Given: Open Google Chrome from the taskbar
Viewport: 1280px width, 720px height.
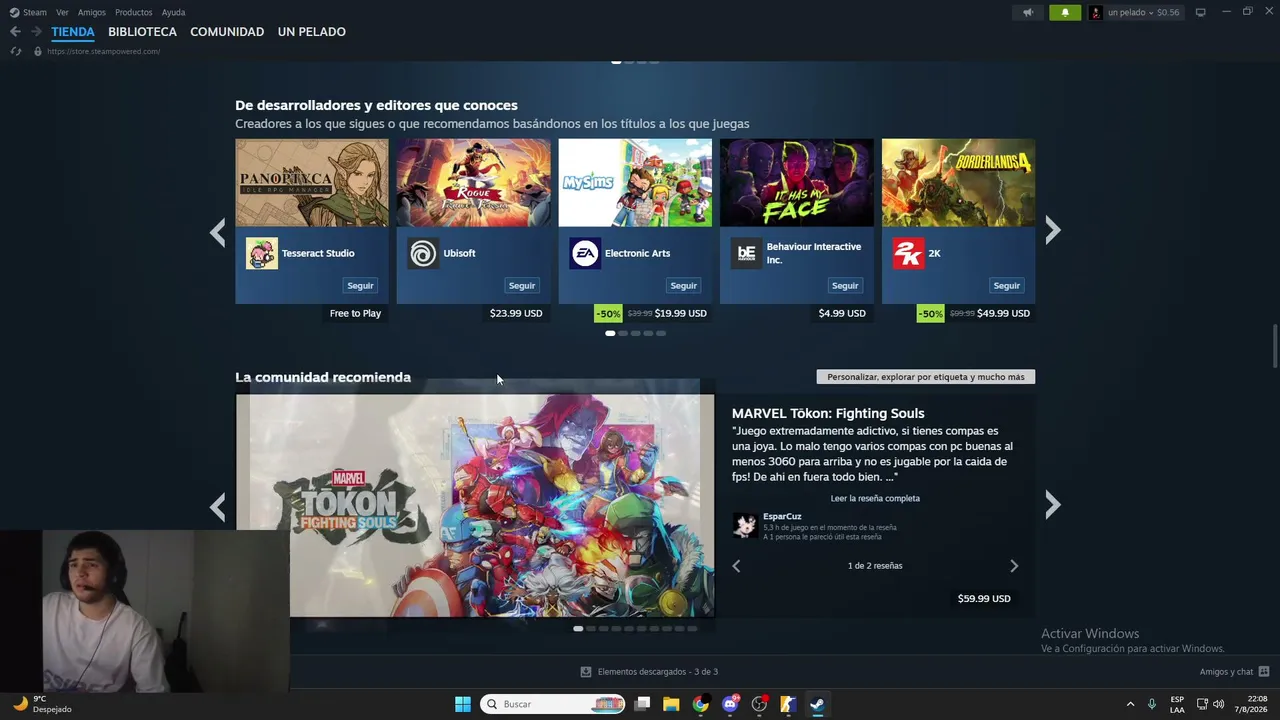Looking at the screenshot, I should 701,704.
